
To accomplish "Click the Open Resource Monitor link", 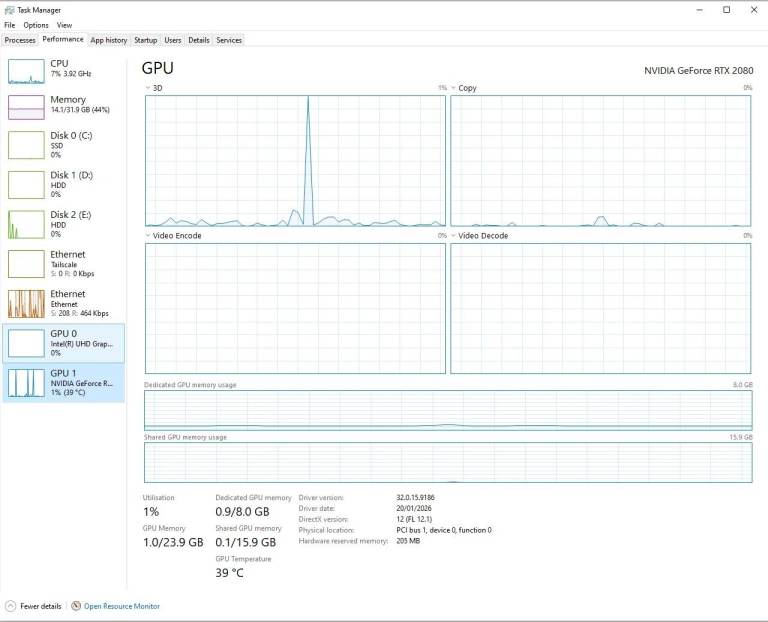I will coord(122,606).
